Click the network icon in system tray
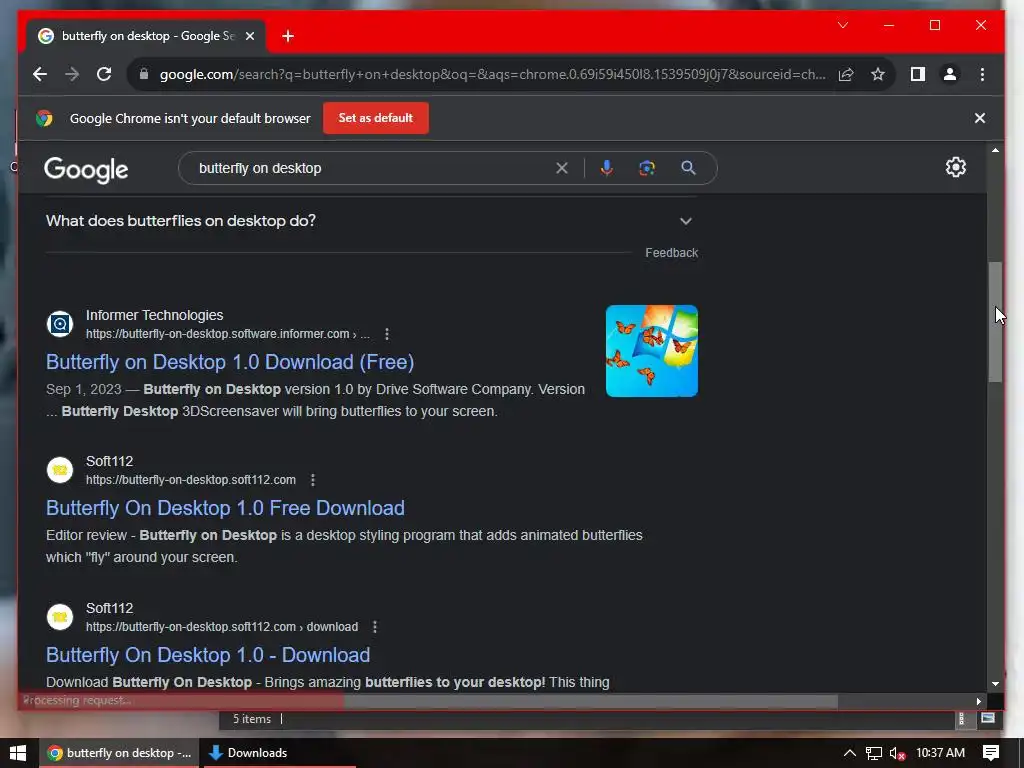The height and width of the screenshot is (768, 1024). pos(874,753)
